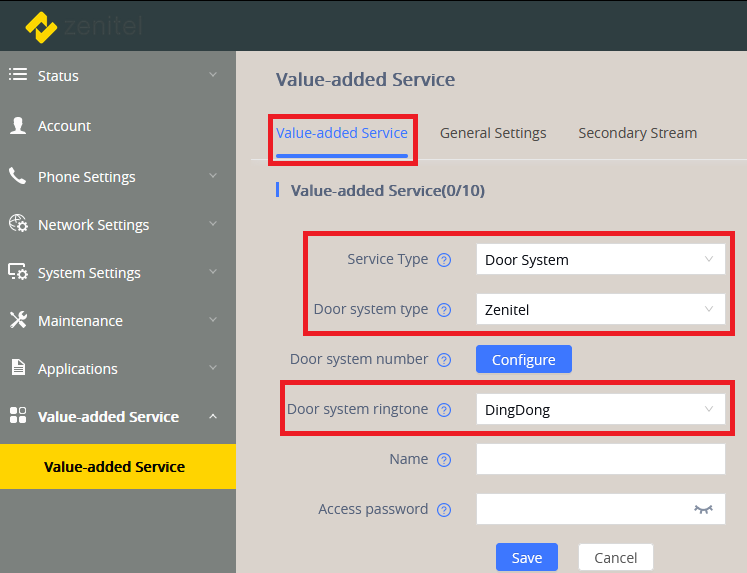Viewport: 747px width, 573px height.
Task: Click the Zenitel logo icon
Action: (41, 27)
